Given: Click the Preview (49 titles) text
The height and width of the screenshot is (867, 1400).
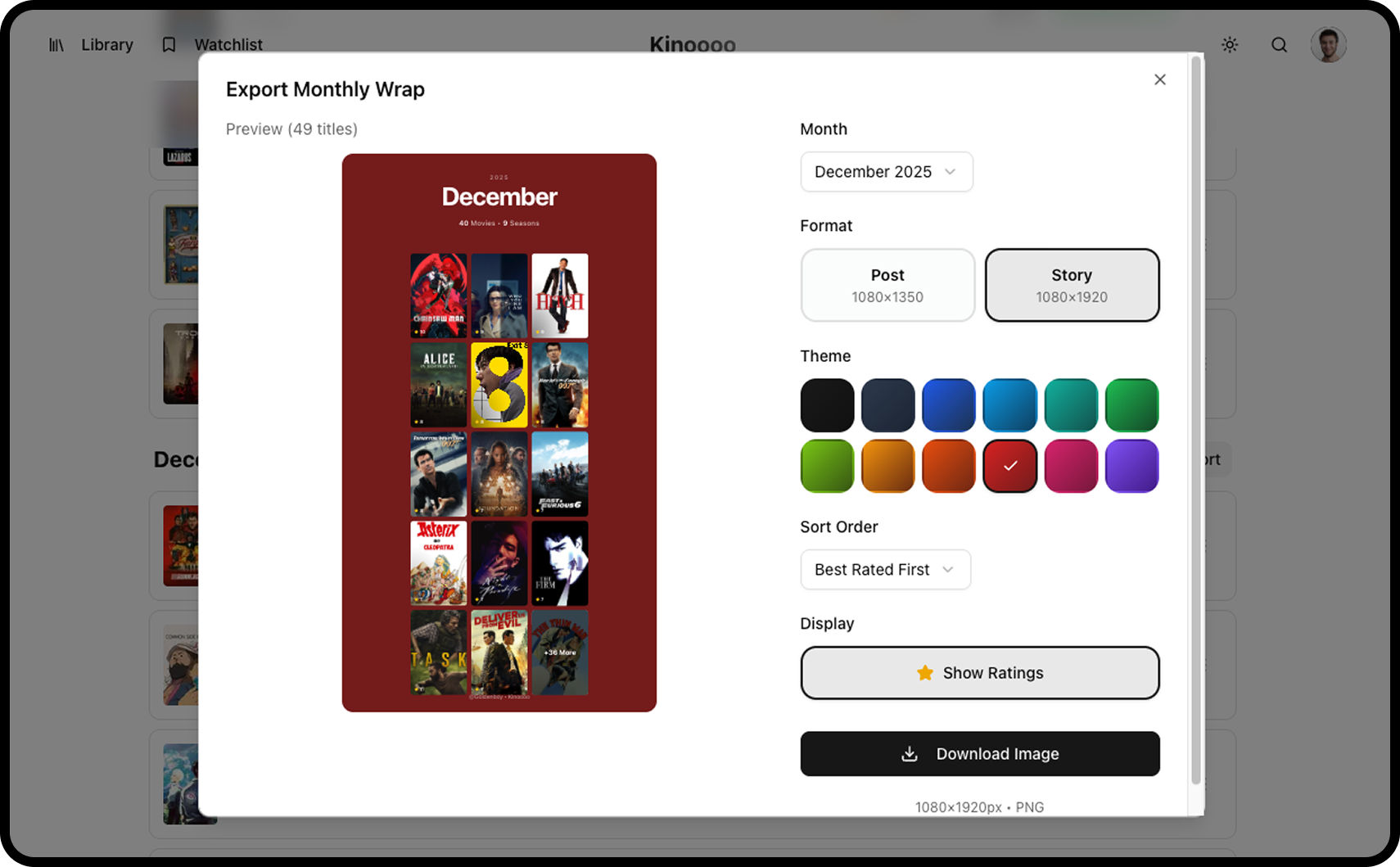Looking at the screenshot, I should (291, 129).
